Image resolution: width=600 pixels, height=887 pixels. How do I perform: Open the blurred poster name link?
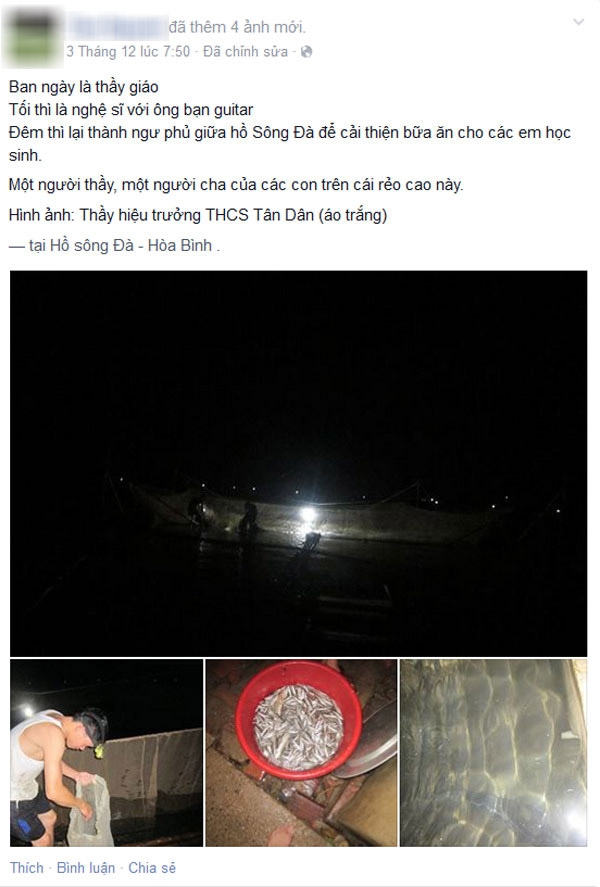point(117,27)
